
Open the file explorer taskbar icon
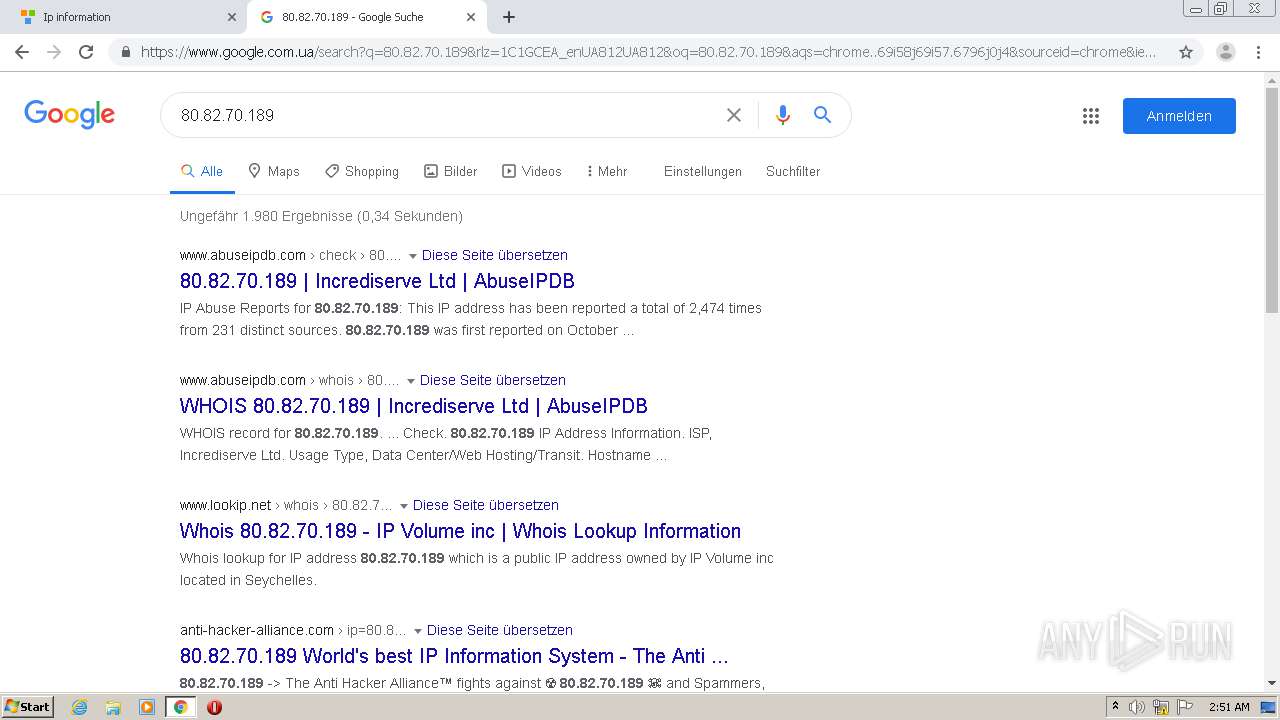[113, 707]
